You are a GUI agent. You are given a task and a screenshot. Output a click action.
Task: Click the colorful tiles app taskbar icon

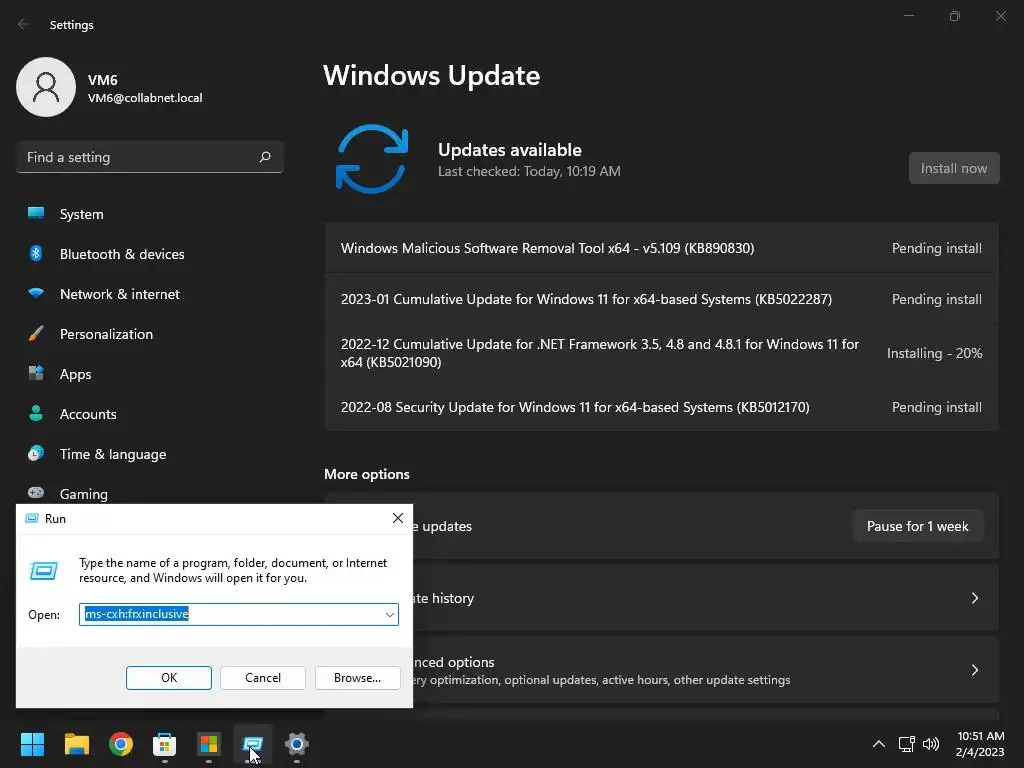[208, 744]
